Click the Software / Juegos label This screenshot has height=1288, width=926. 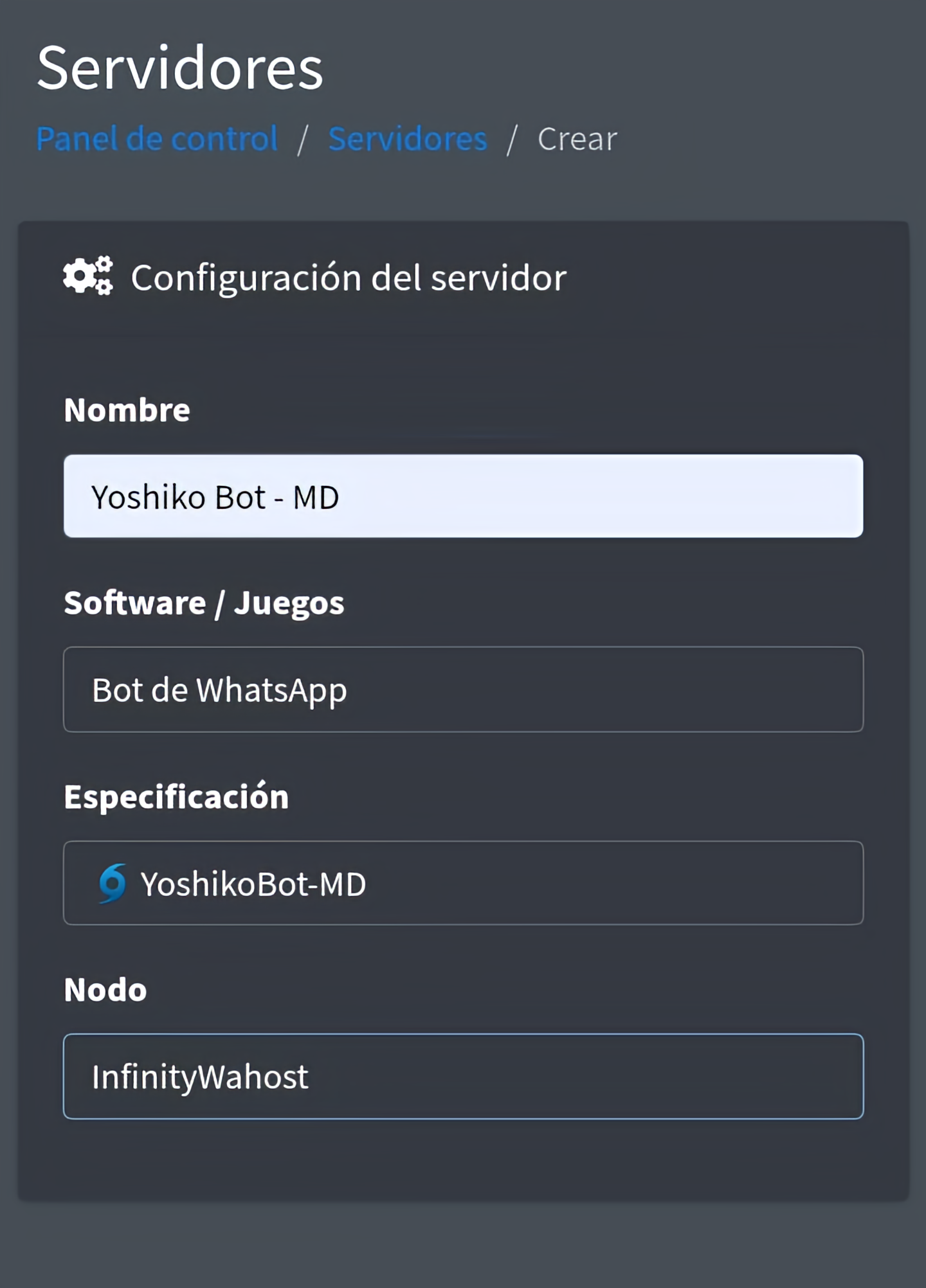tap(204, 603)
